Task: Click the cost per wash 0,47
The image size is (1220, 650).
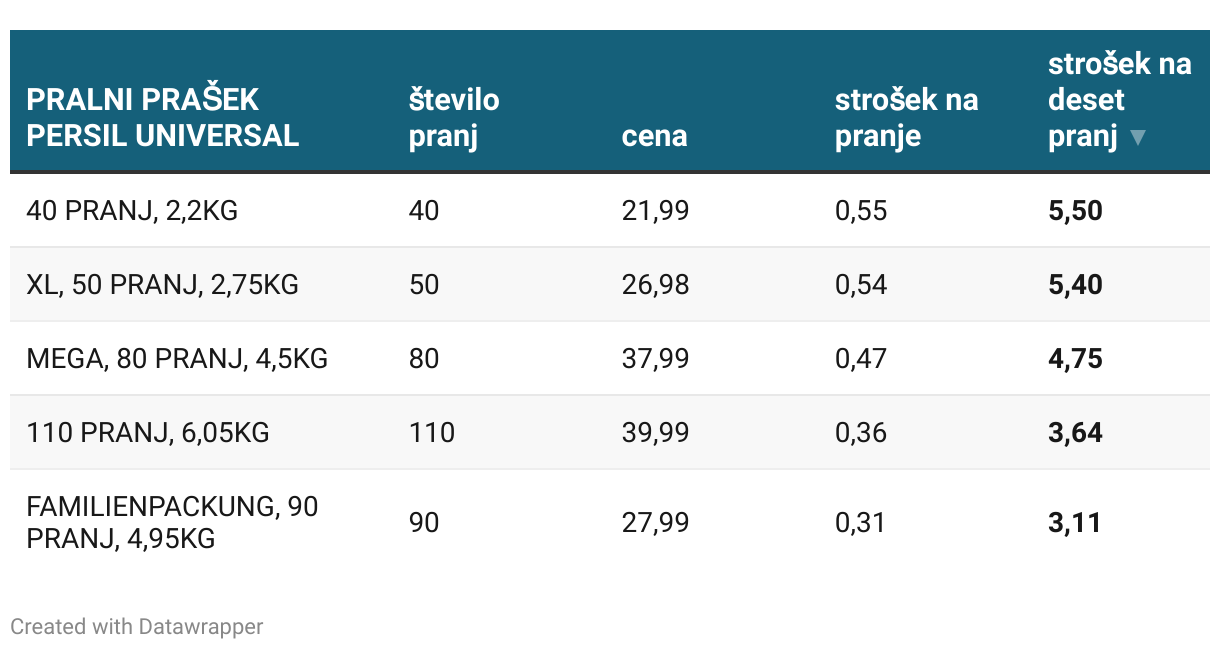Action: (861, 359)
